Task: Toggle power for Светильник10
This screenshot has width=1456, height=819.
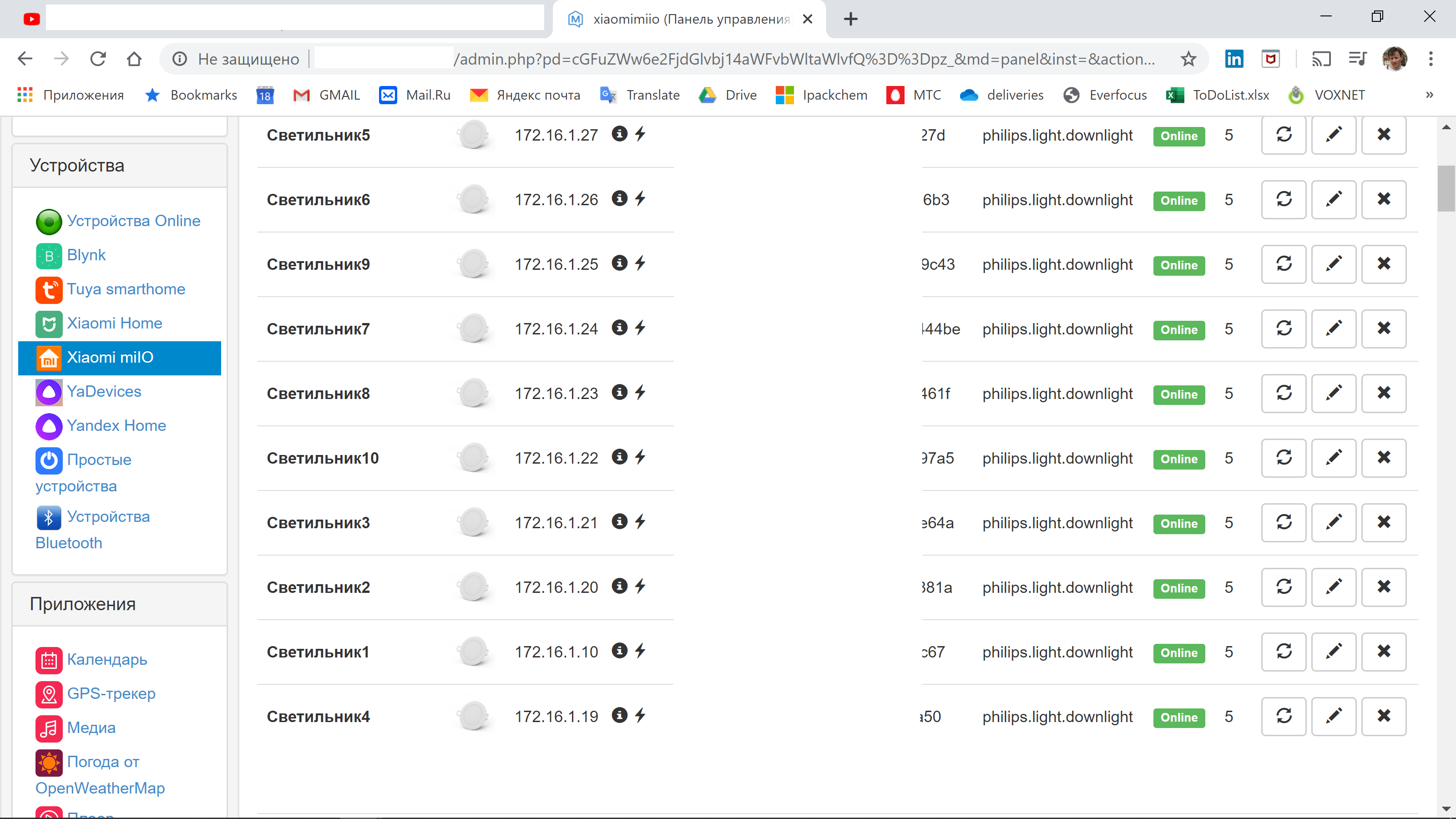Action: click(x=640, y=457)
